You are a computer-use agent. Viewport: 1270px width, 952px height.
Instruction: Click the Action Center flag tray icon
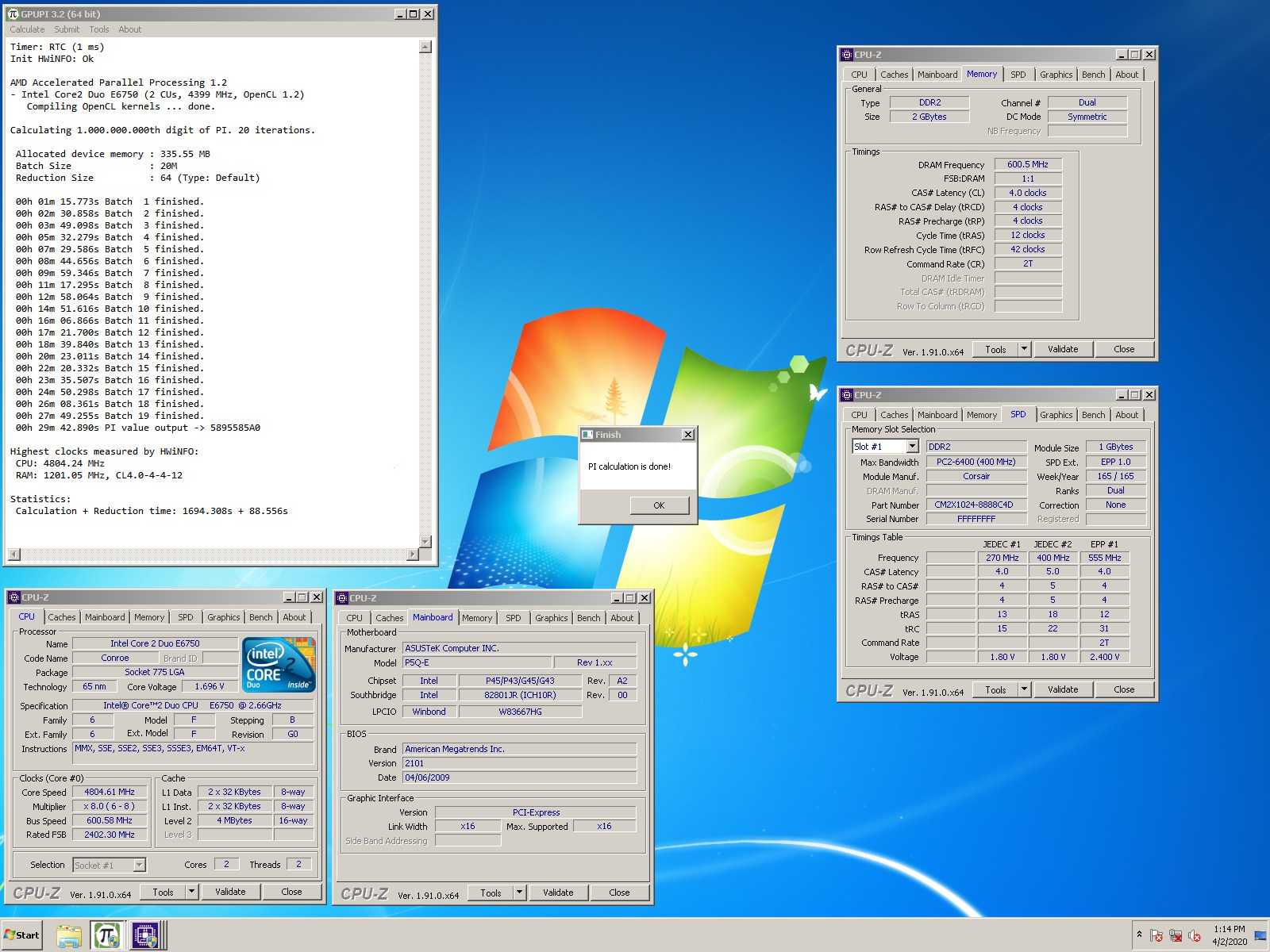[1156, 936]
